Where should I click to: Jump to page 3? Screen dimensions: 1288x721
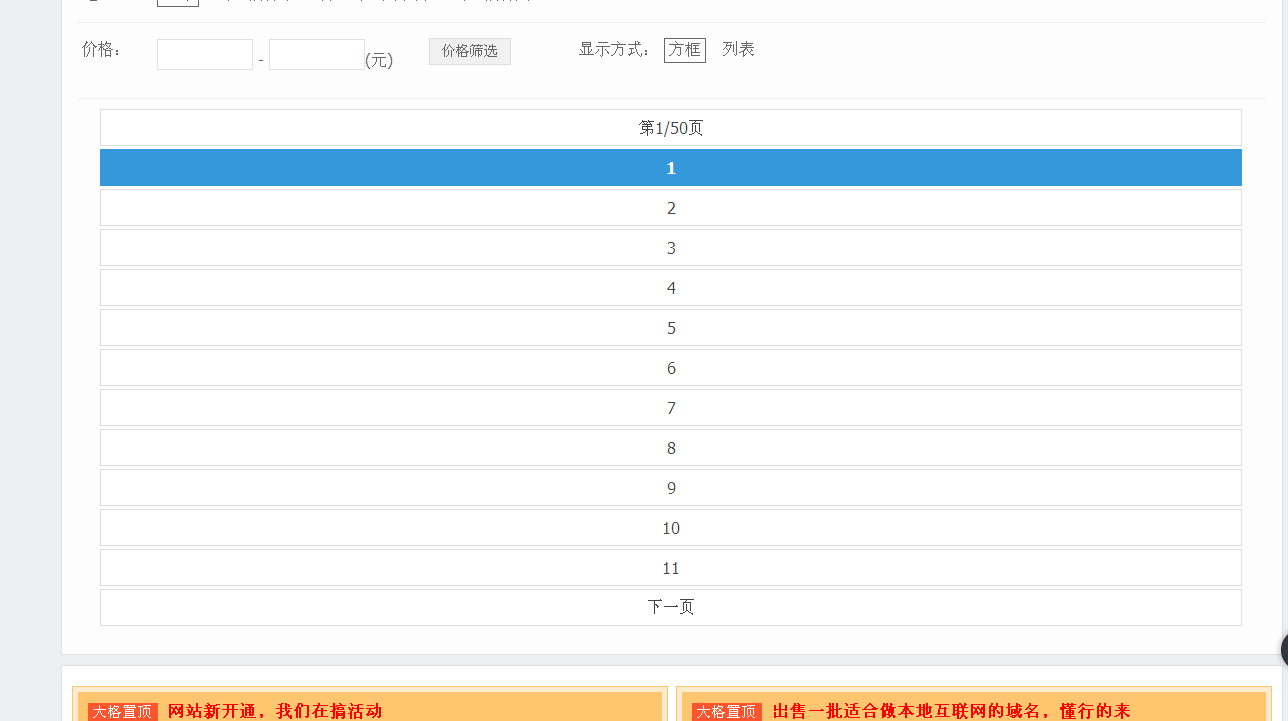tap(670, 248)
